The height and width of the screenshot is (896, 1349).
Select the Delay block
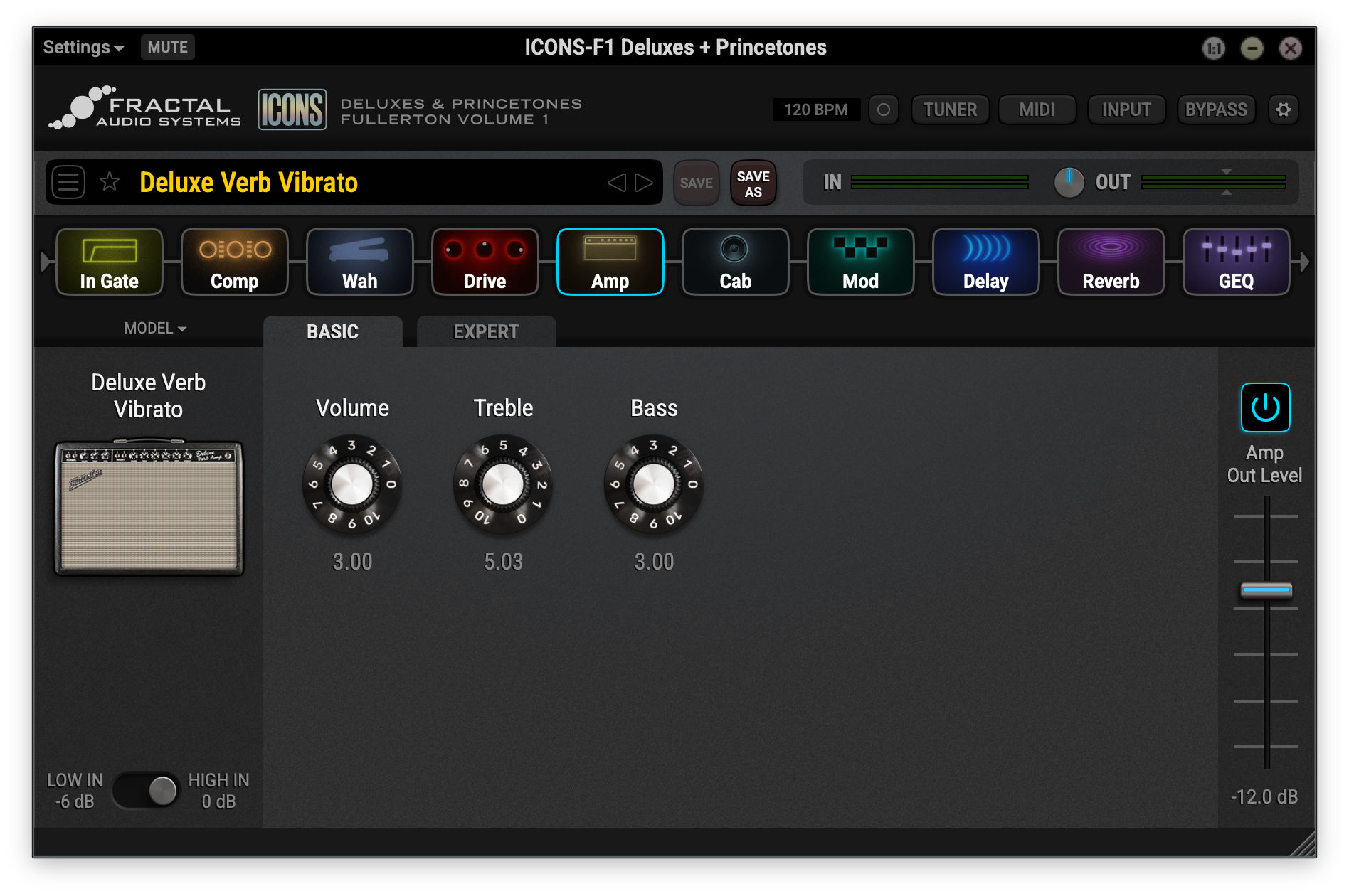tap(985, 262)
